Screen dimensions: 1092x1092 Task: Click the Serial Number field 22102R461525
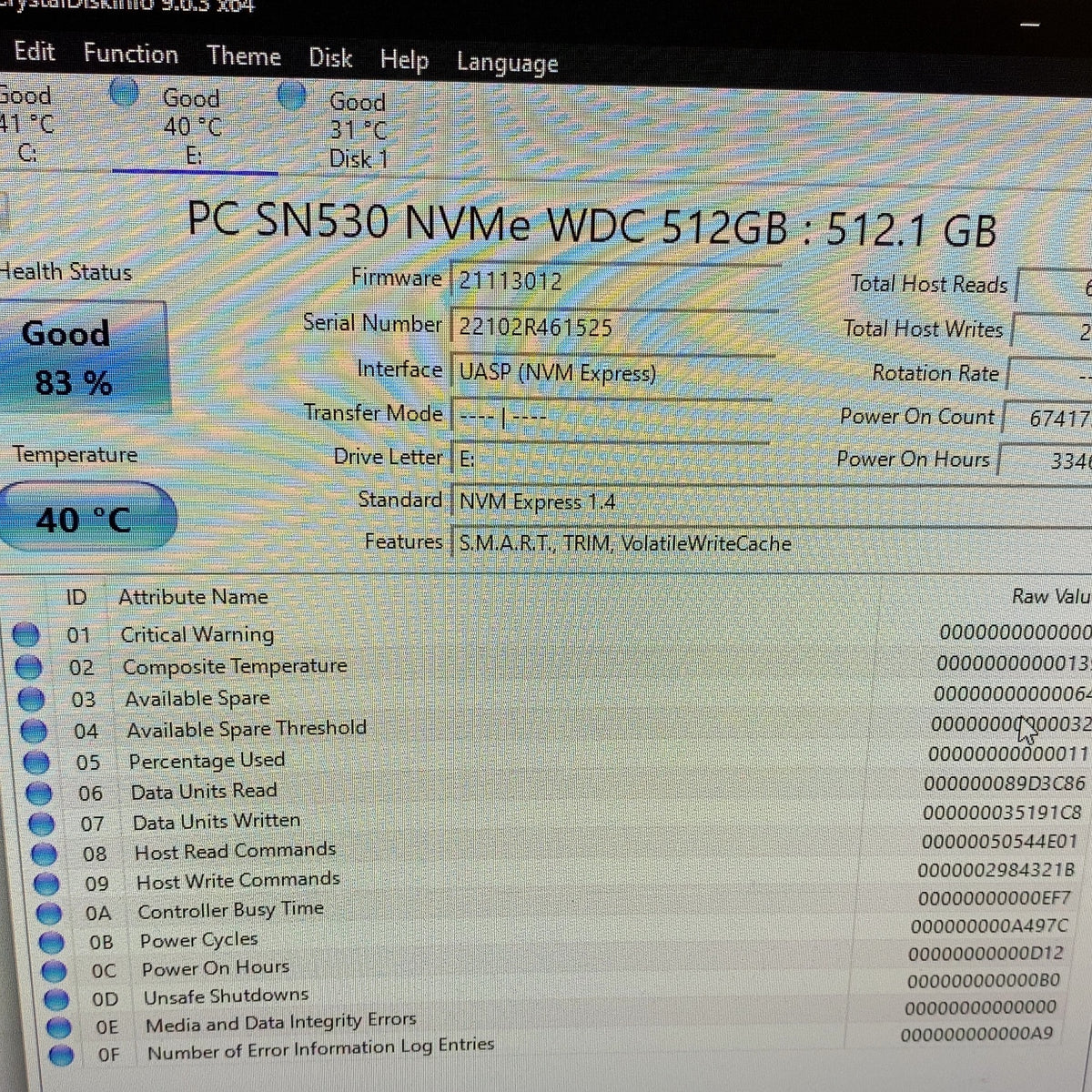pyautogui.click(x=613, y=328)
